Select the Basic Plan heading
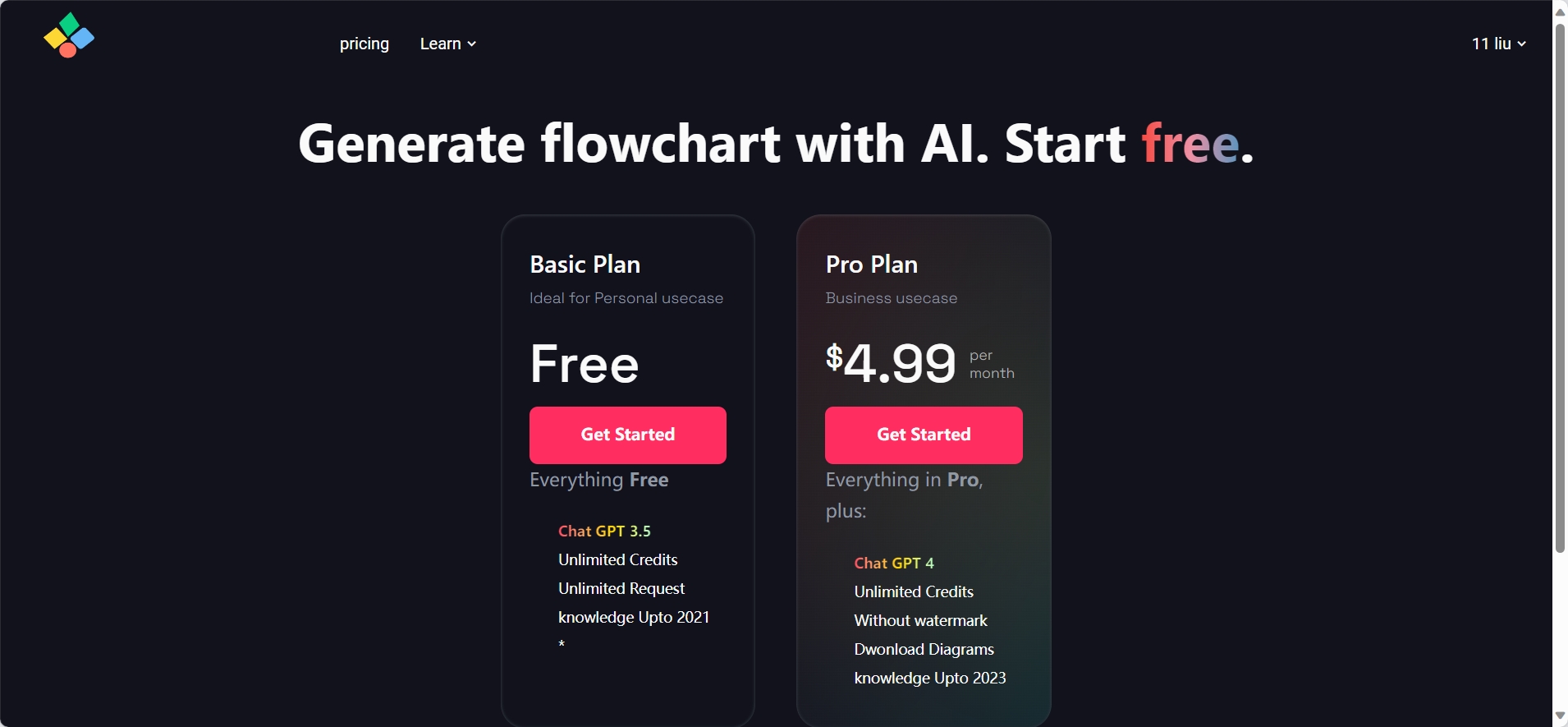Screen dimensions: 1568x727 (585, 265)
